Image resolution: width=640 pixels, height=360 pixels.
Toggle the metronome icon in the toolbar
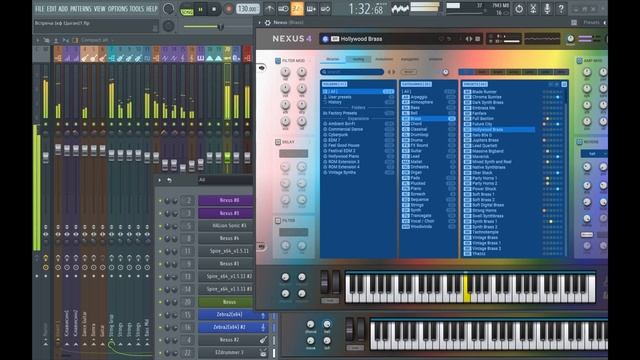[x=269, y=9]
